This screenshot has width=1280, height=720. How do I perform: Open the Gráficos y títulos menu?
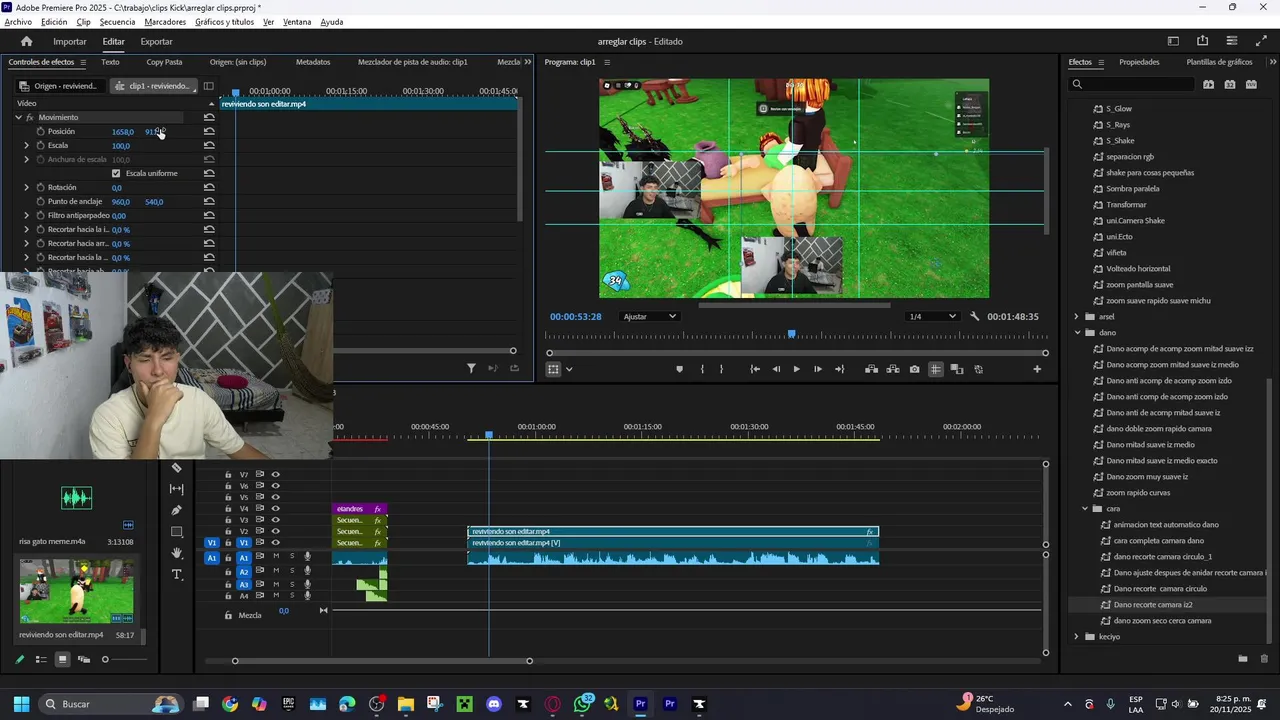point(224,22)
